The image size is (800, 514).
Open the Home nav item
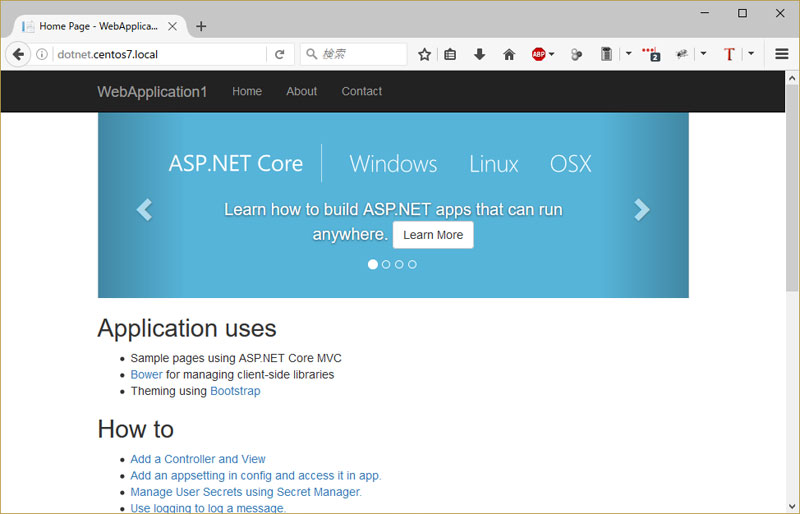pos(247,91)
